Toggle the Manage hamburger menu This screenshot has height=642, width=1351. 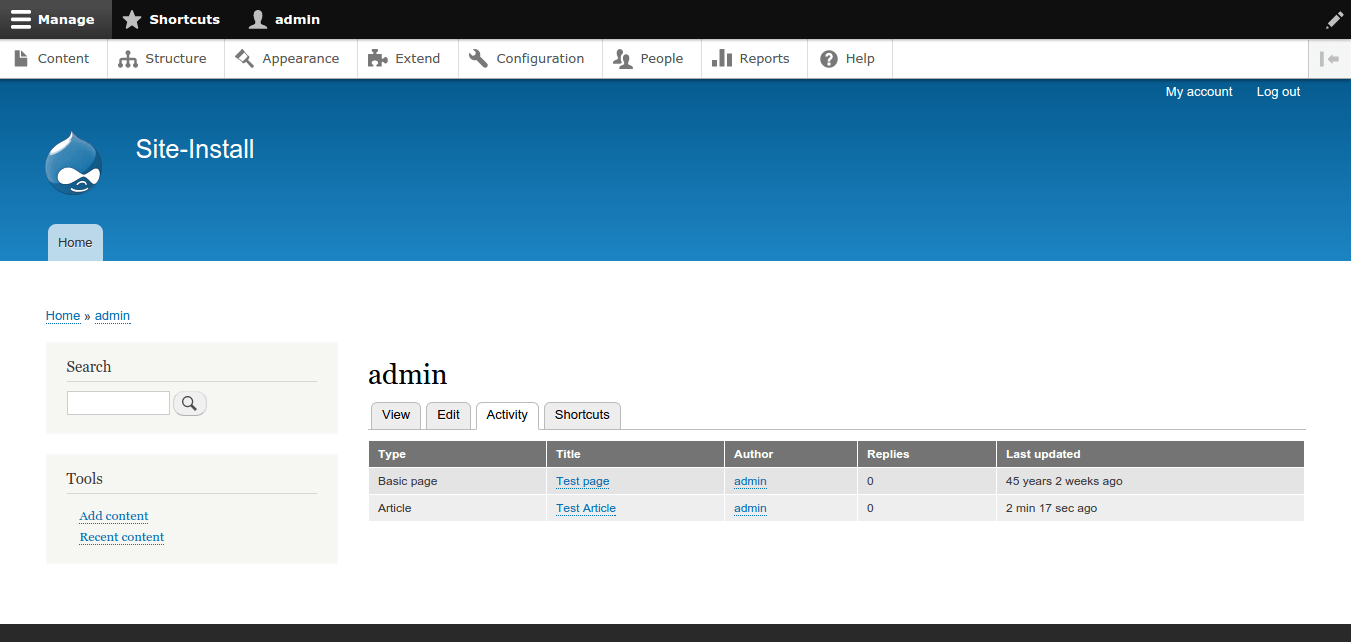(x=55, y=19)
